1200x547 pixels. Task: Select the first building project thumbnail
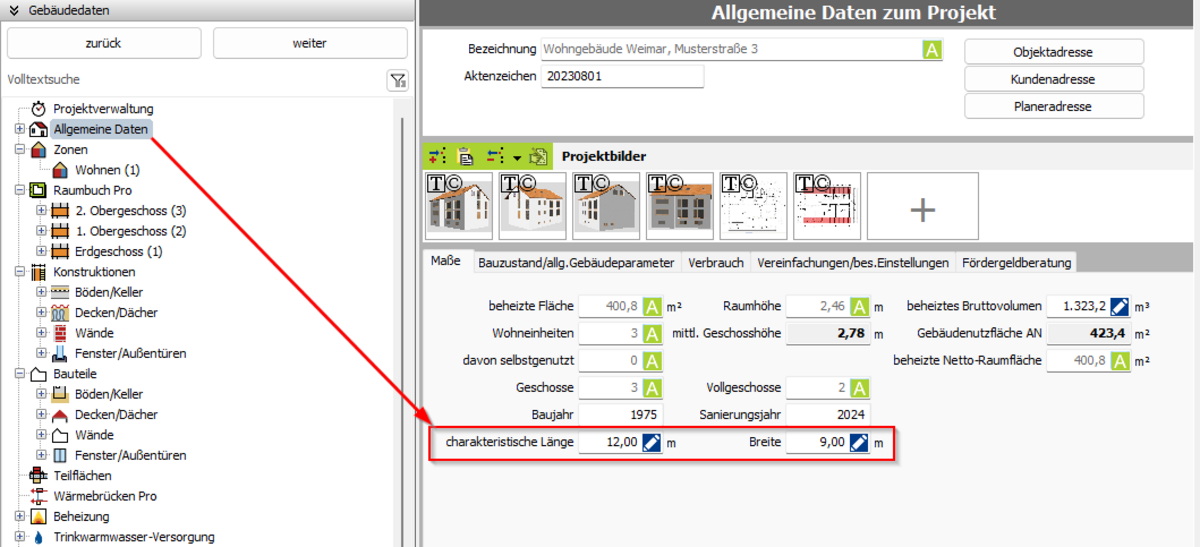(459, 206)
